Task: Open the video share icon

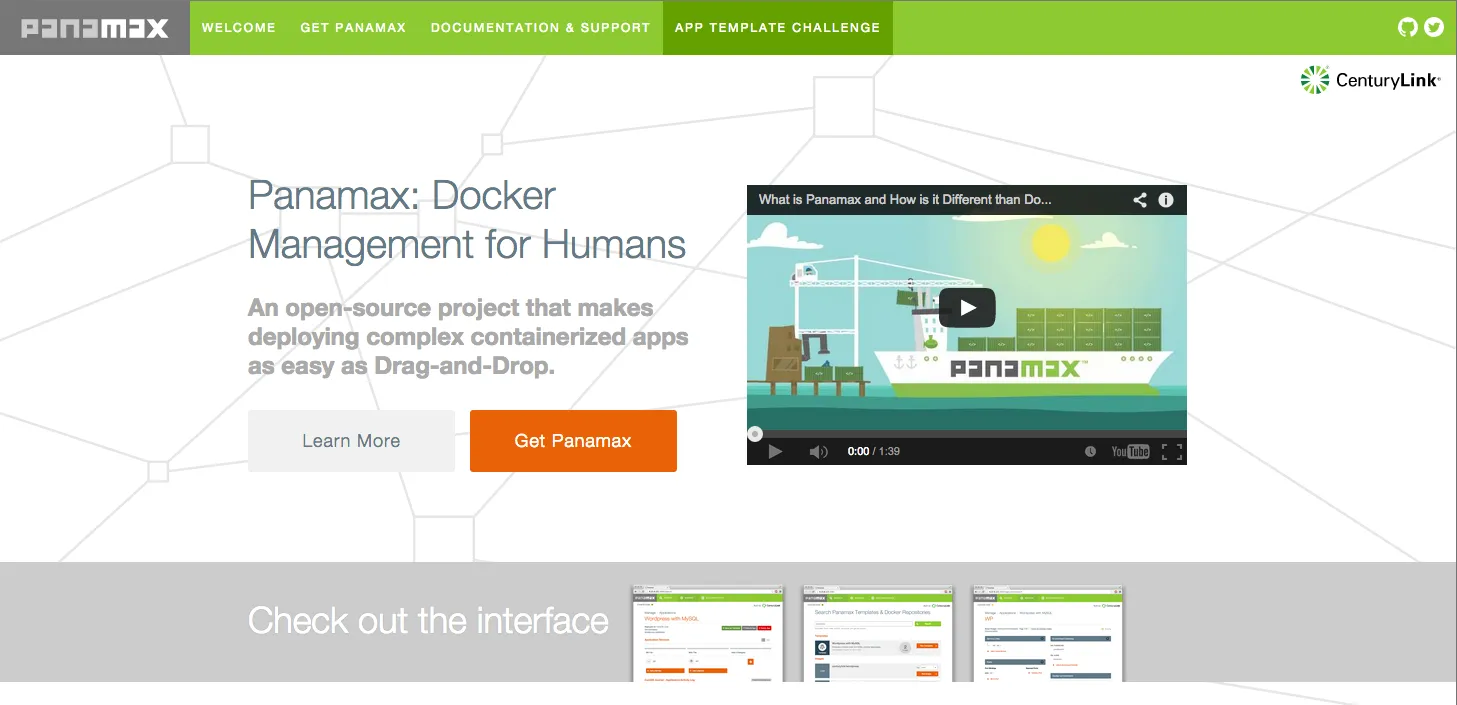Action: (1139, 199)
